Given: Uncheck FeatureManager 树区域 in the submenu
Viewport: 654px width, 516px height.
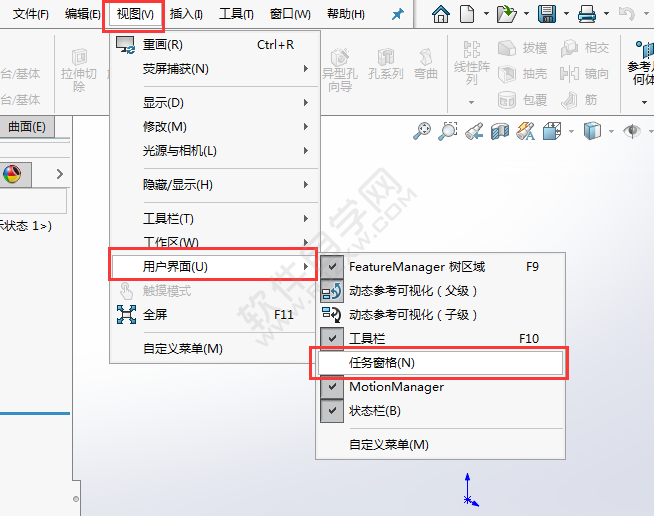Looking at the screenshot, I should 440,267.
